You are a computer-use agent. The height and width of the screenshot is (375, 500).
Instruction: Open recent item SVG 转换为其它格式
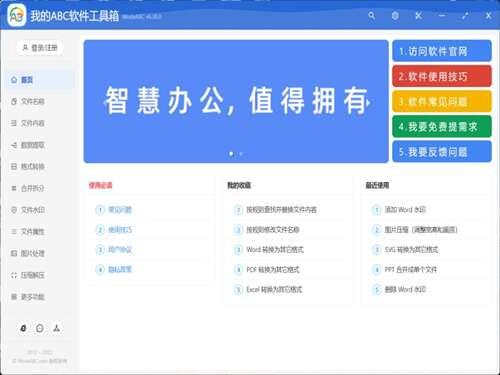click(x=411, y=249)
